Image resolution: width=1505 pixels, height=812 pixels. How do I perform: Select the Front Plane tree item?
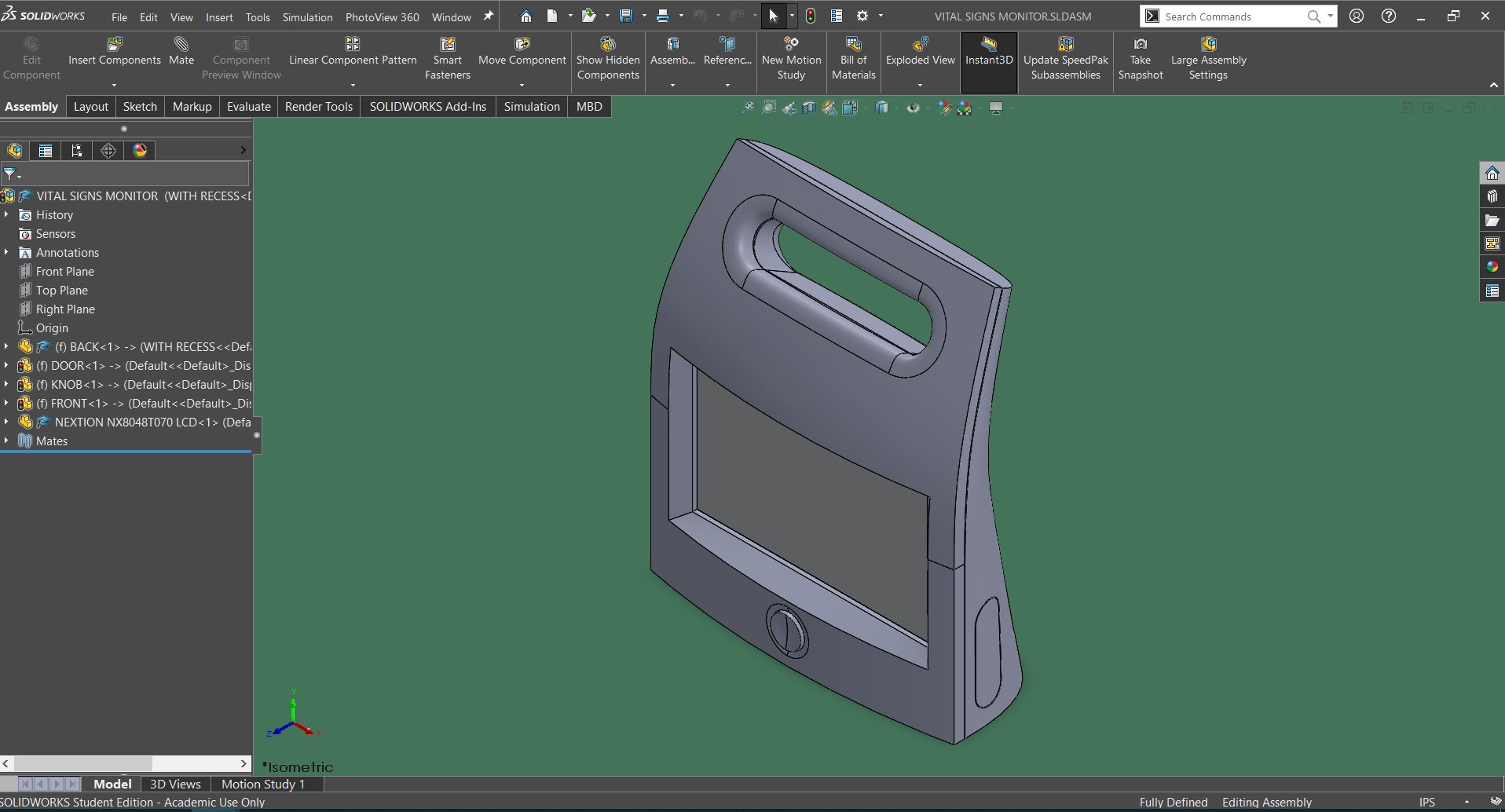[x=64, y=272]
